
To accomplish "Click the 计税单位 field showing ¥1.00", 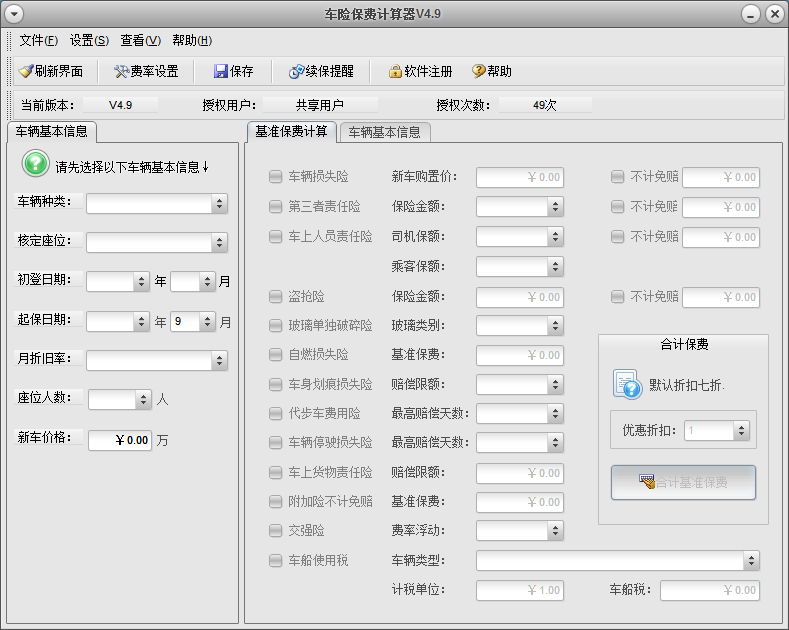I will coord(520,590).
